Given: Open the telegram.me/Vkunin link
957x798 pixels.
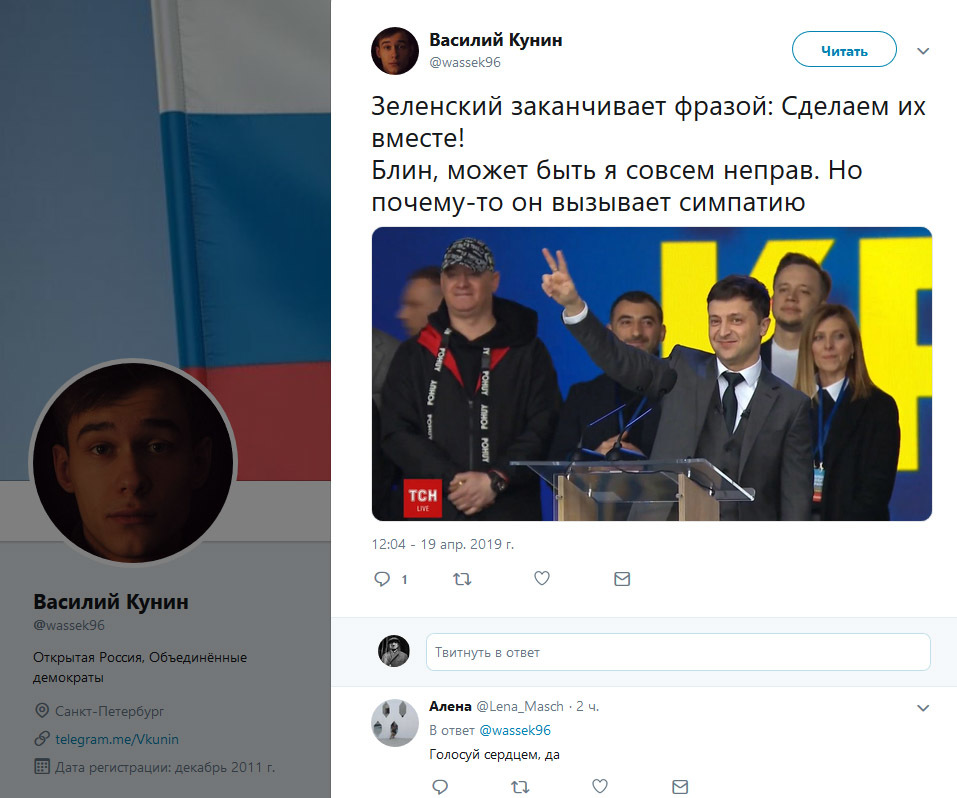Looking at the screenshot, I should point(117,739).
